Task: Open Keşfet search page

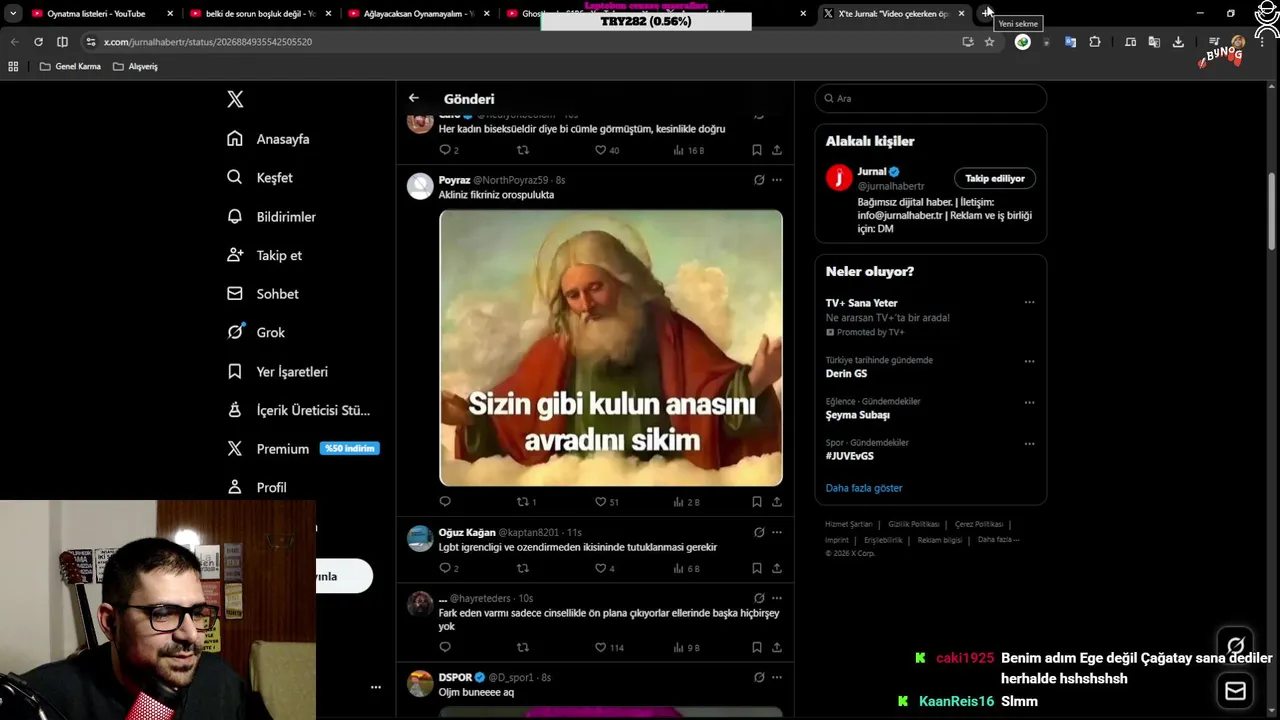Action: point(260,177)
